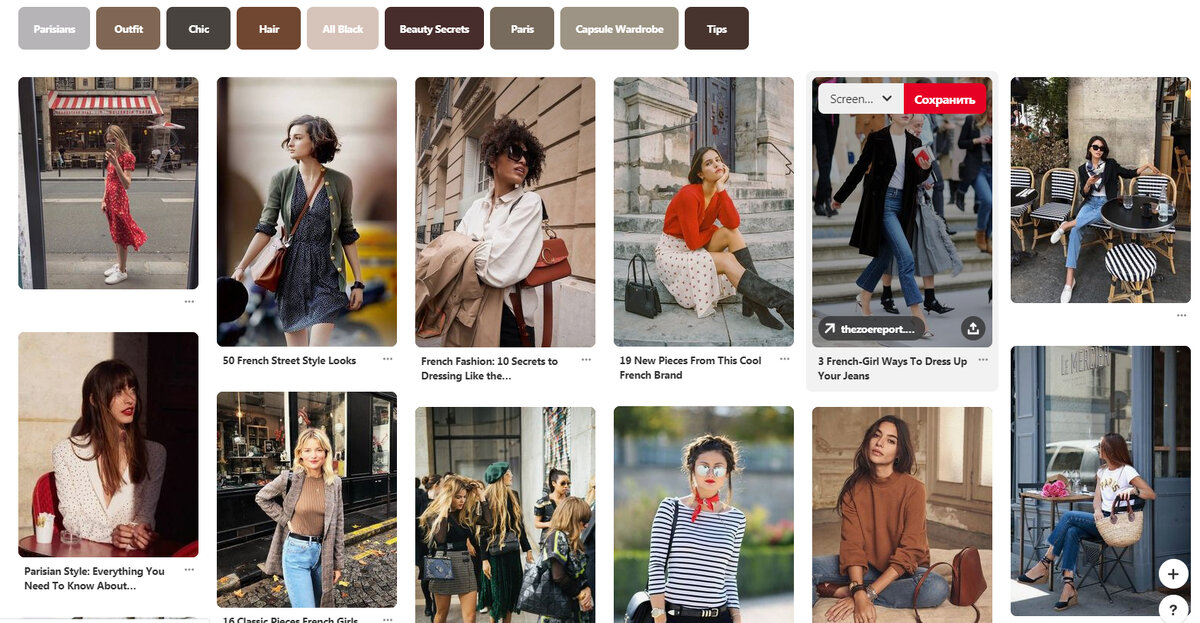Screen dimensions: 1200x623
Task: Open the woman with straw basket at cafe pin
Action: (1101, 481)
